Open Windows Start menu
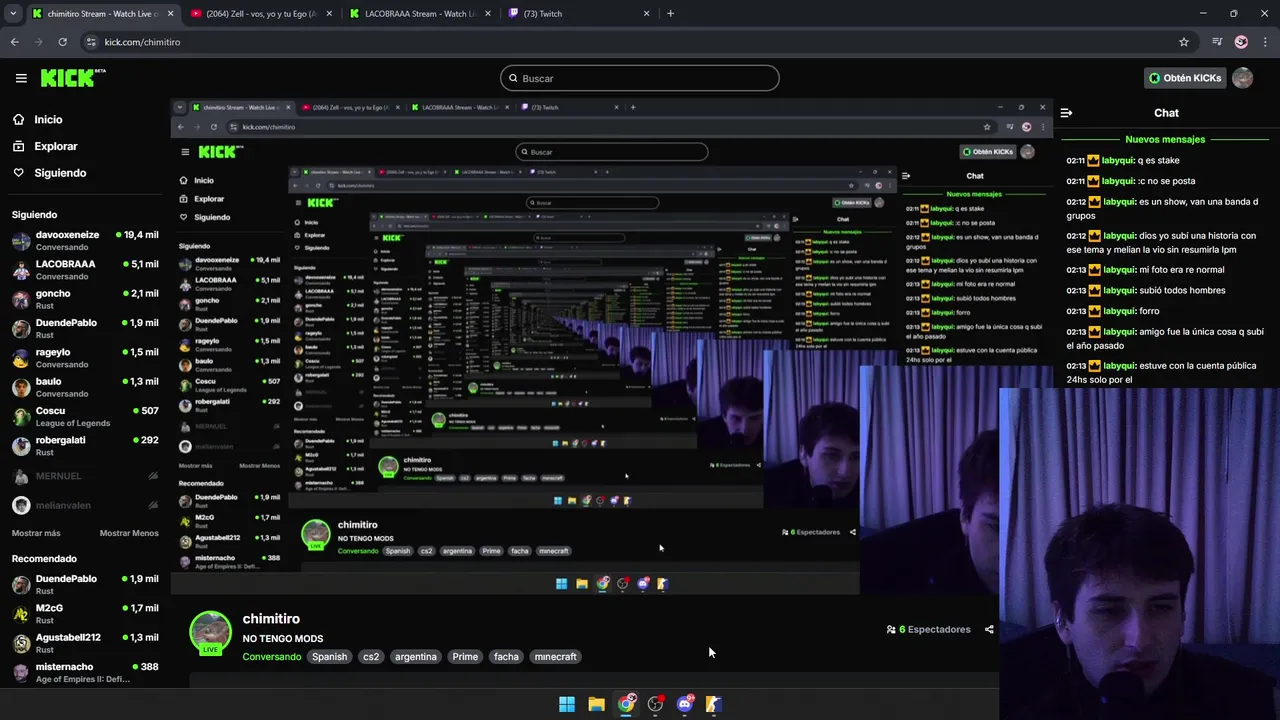 click(x=567, y=704)
